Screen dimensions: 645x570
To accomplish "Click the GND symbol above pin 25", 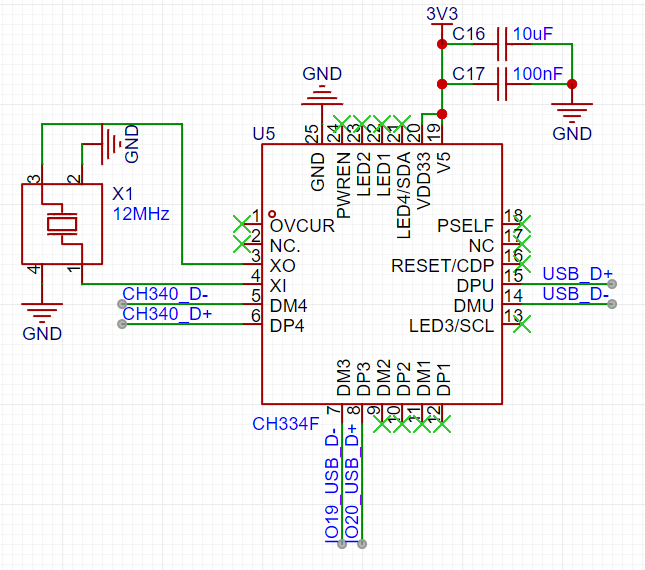I will (x=322, y=97).
